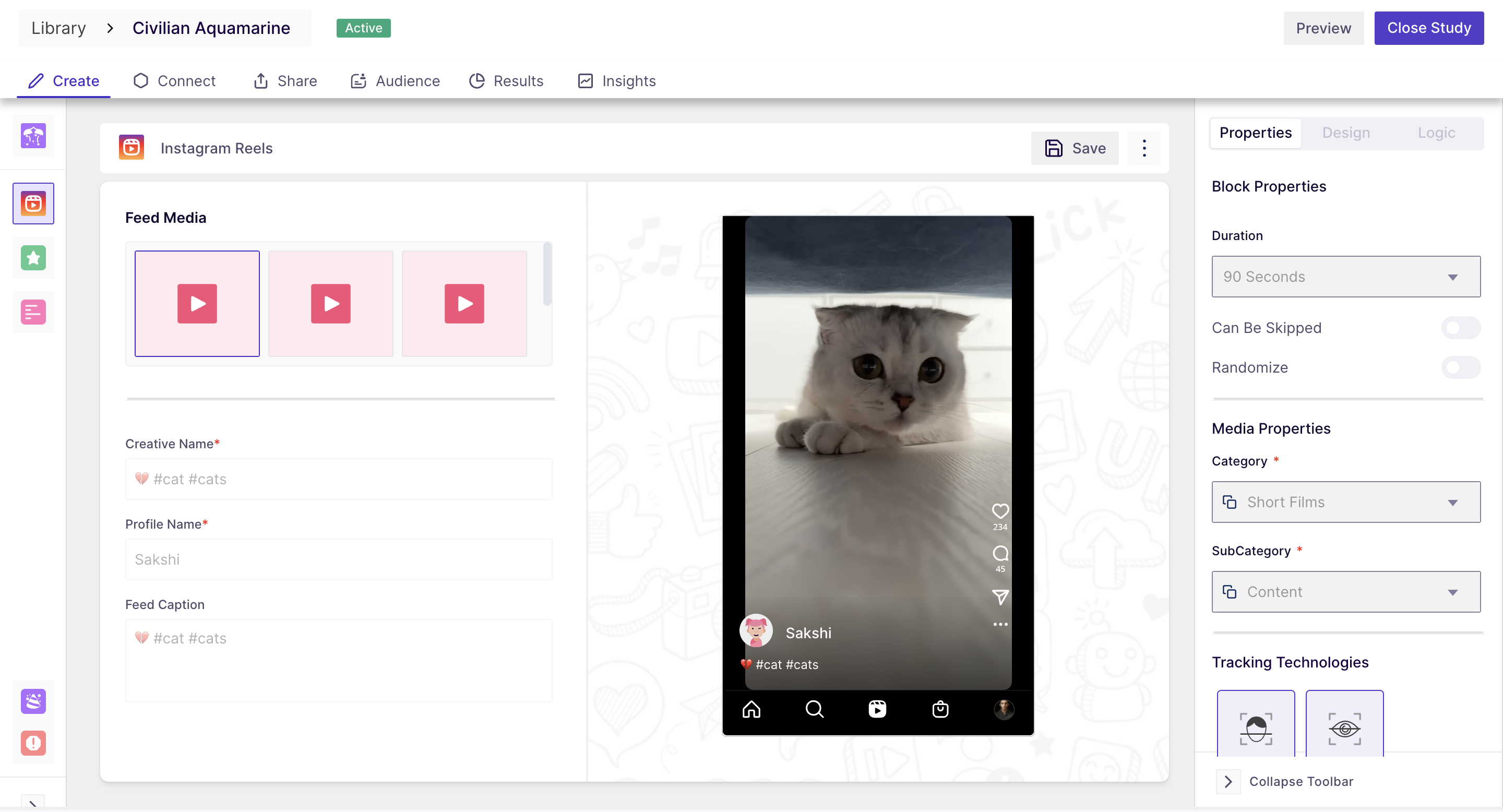Open the Logic panel tab
This screenshot has width=1503, height=812.
click(x=1437, y=133)
